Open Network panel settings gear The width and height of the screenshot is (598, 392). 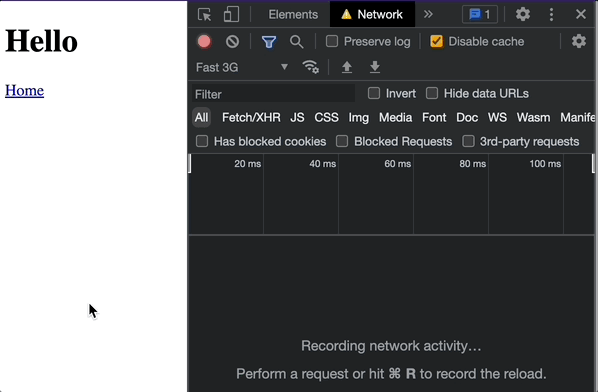click(579, 41)
